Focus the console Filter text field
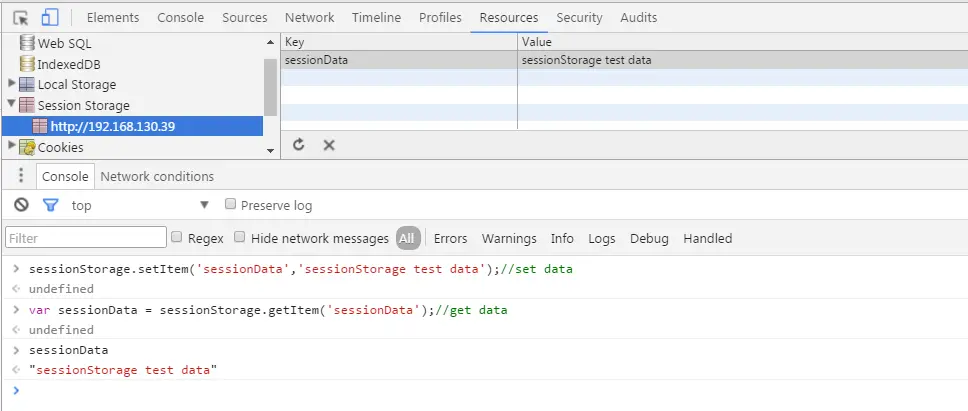Image resolution: width=968 pixels, height=411 pixels. pyautogui.click(x=86, y=238)
